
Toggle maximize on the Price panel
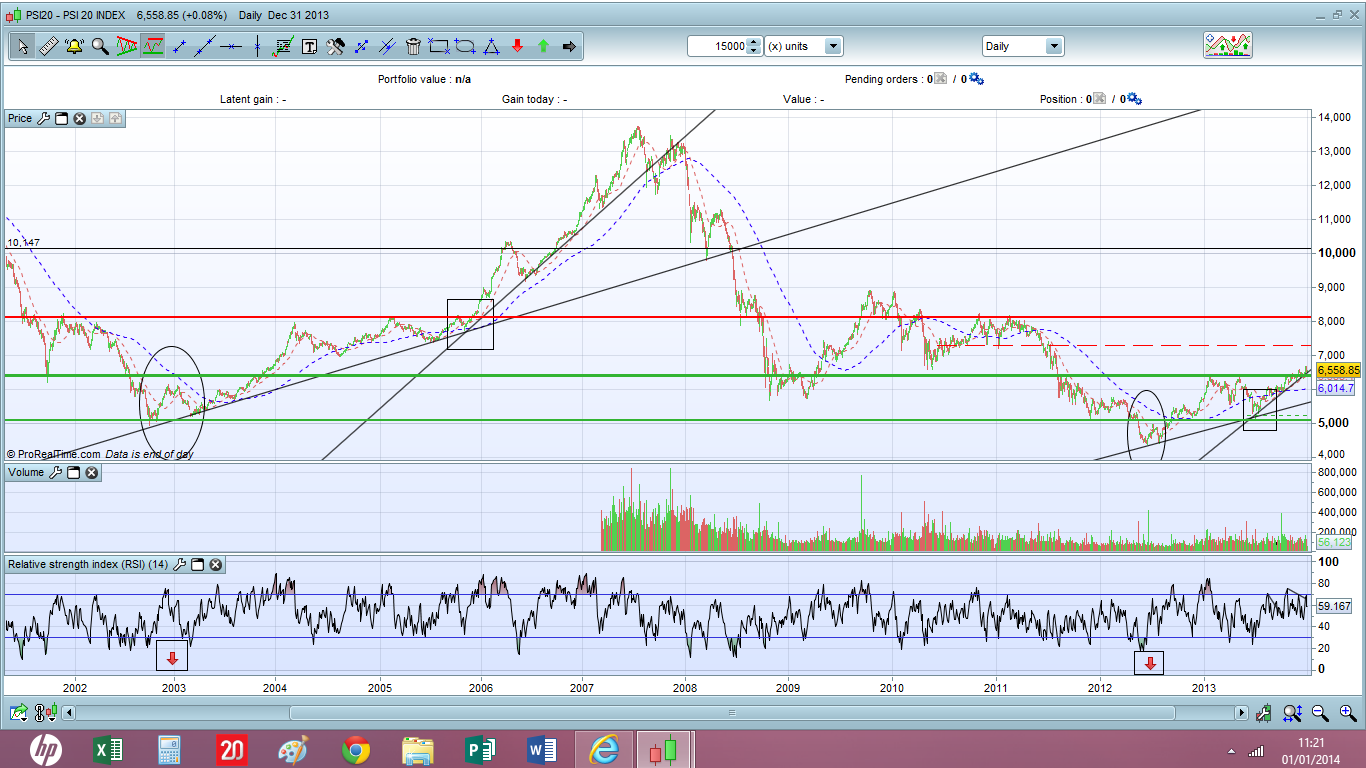tap(61, 118)
